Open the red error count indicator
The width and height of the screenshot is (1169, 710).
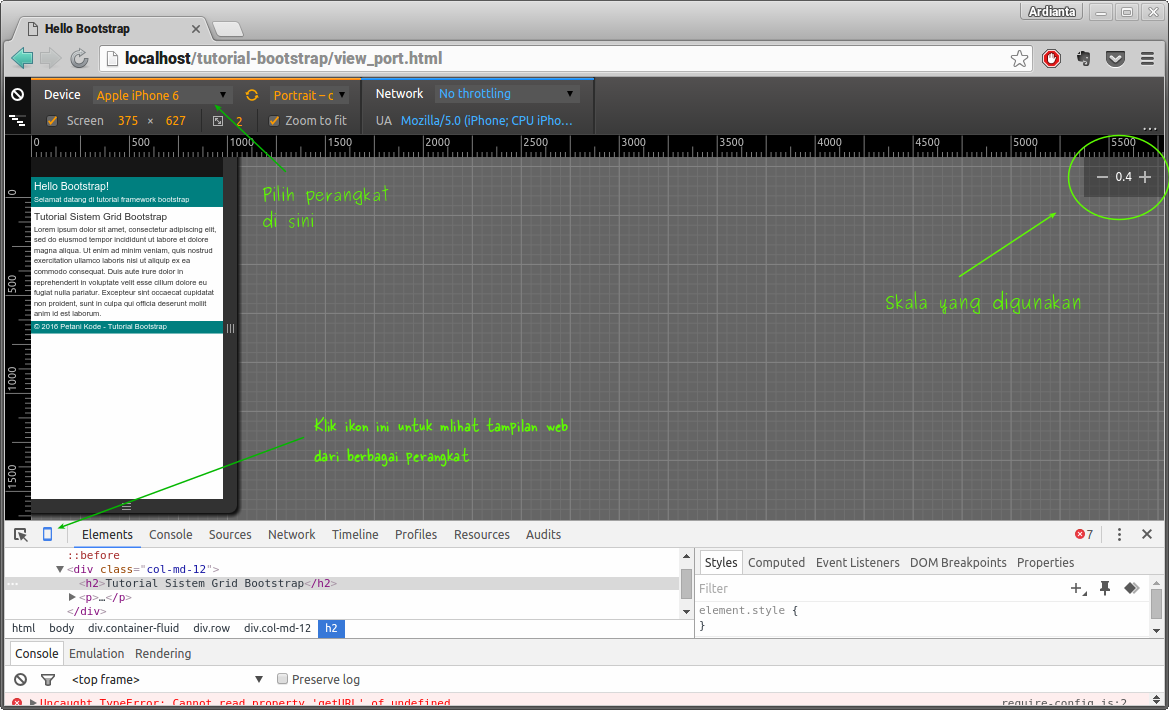click(x=1084, y=534)
